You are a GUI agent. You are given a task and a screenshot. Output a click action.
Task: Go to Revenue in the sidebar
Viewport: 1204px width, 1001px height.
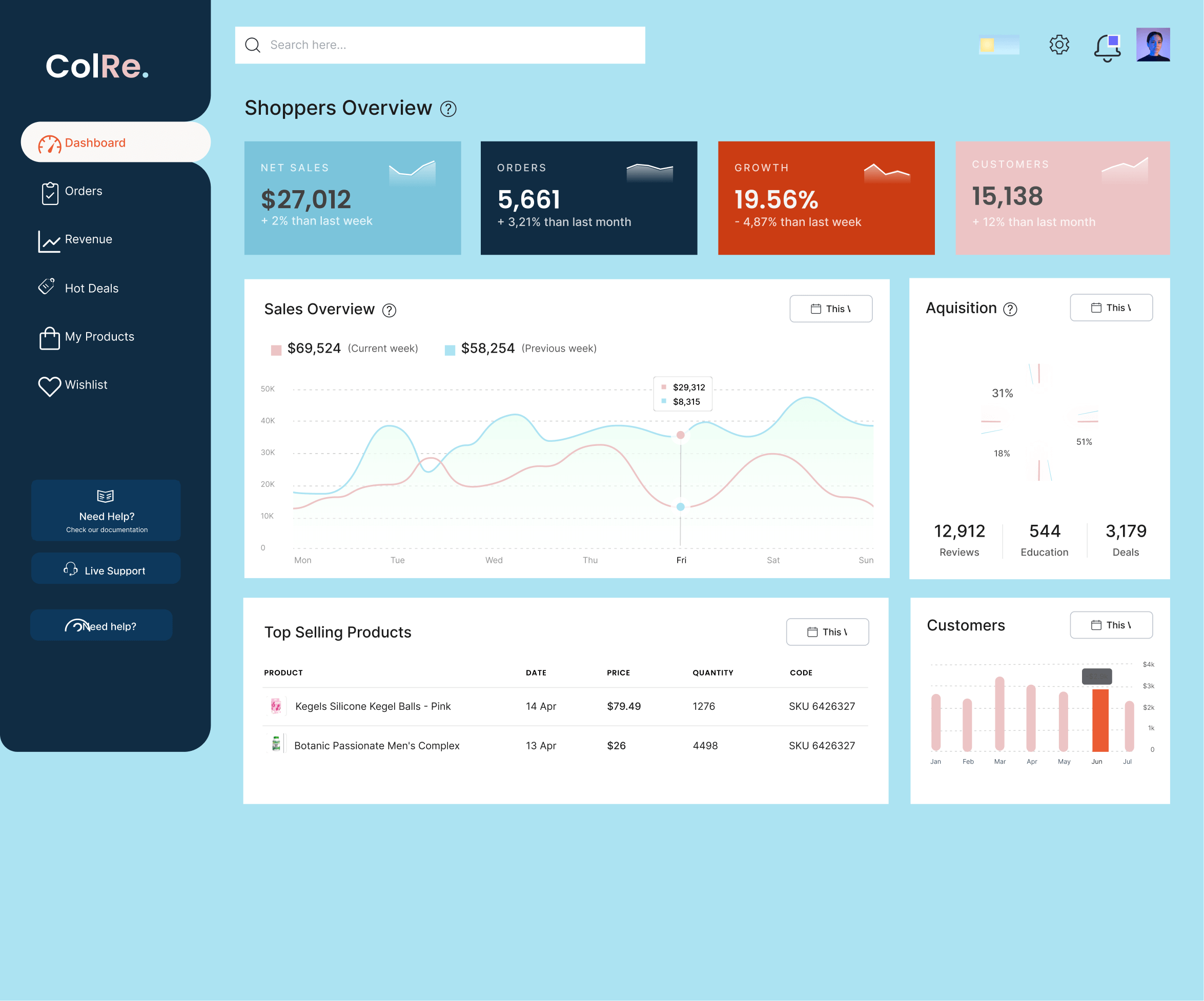pyautogui.click(x=88, y=240)
